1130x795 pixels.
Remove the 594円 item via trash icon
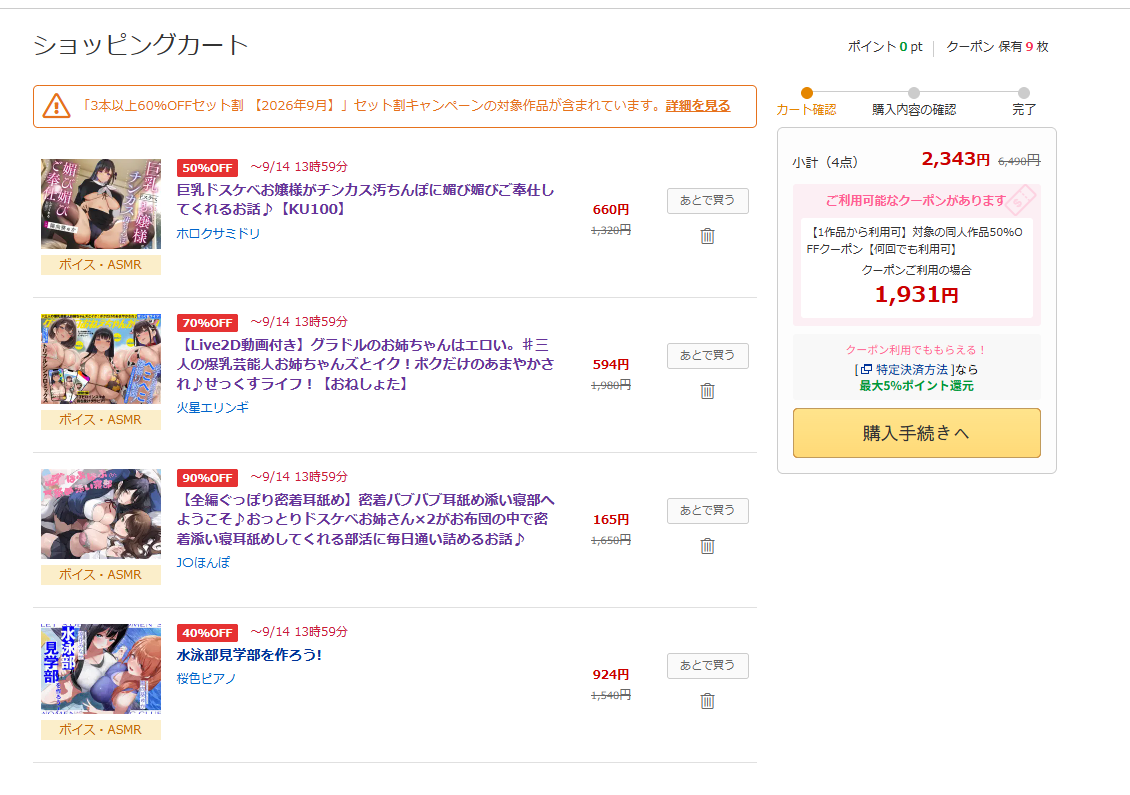coord(707,391)
